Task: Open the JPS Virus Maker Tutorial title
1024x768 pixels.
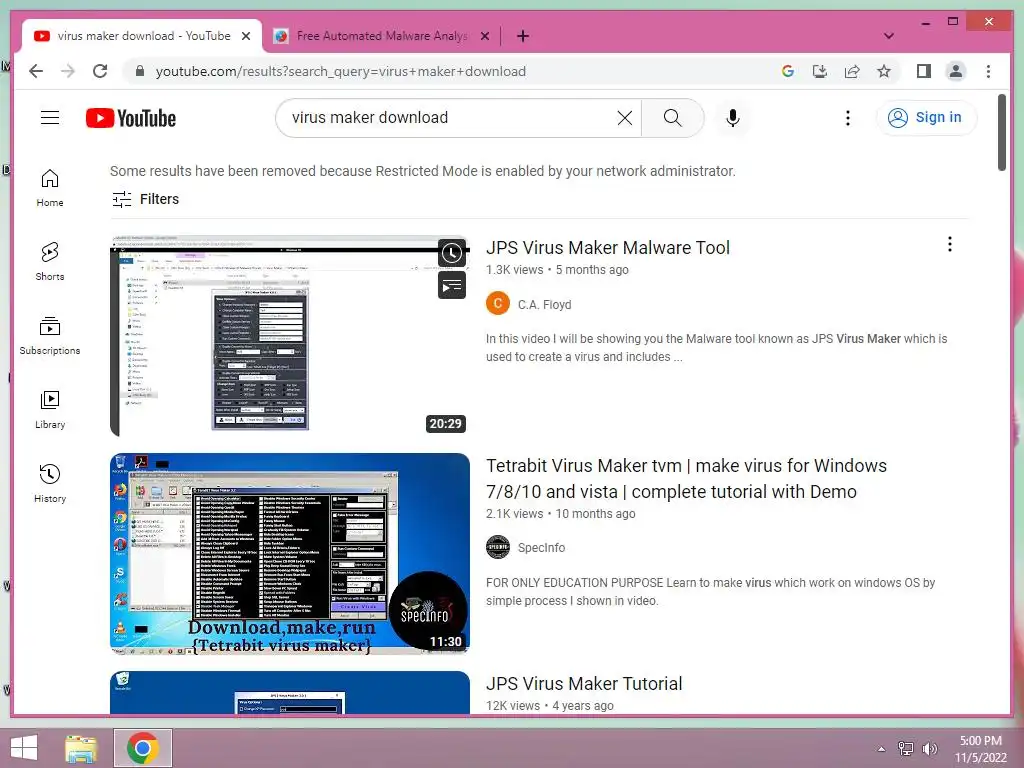Action: (584, 684)
